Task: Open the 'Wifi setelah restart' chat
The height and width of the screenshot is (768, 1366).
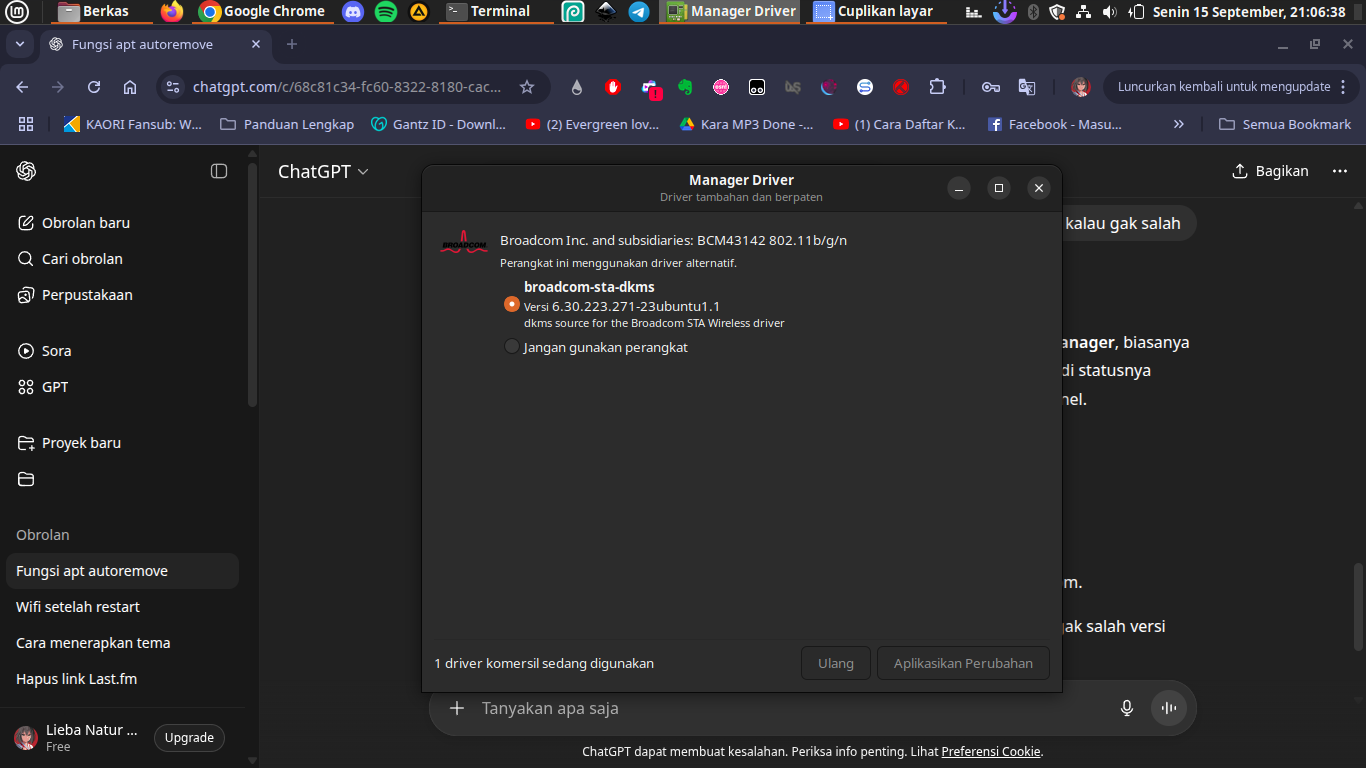Action: pyautogui.click(x=78, y=607)
